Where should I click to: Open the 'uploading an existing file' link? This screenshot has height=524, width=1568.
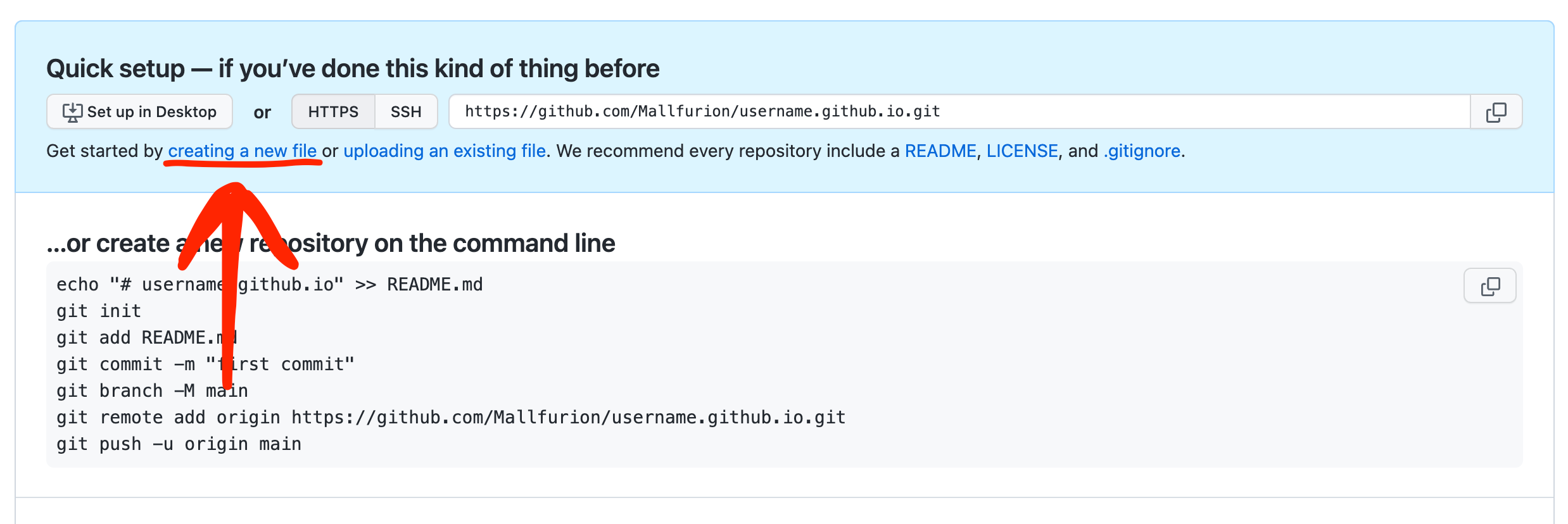445,151
